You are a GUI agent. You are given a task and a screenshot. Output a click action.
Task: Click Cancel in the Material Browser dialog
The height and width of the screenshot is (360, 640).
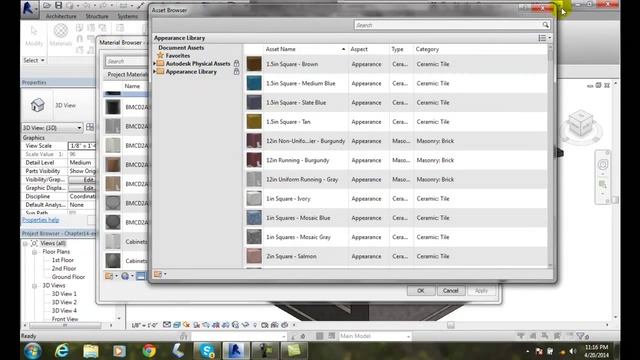(451, 291)
